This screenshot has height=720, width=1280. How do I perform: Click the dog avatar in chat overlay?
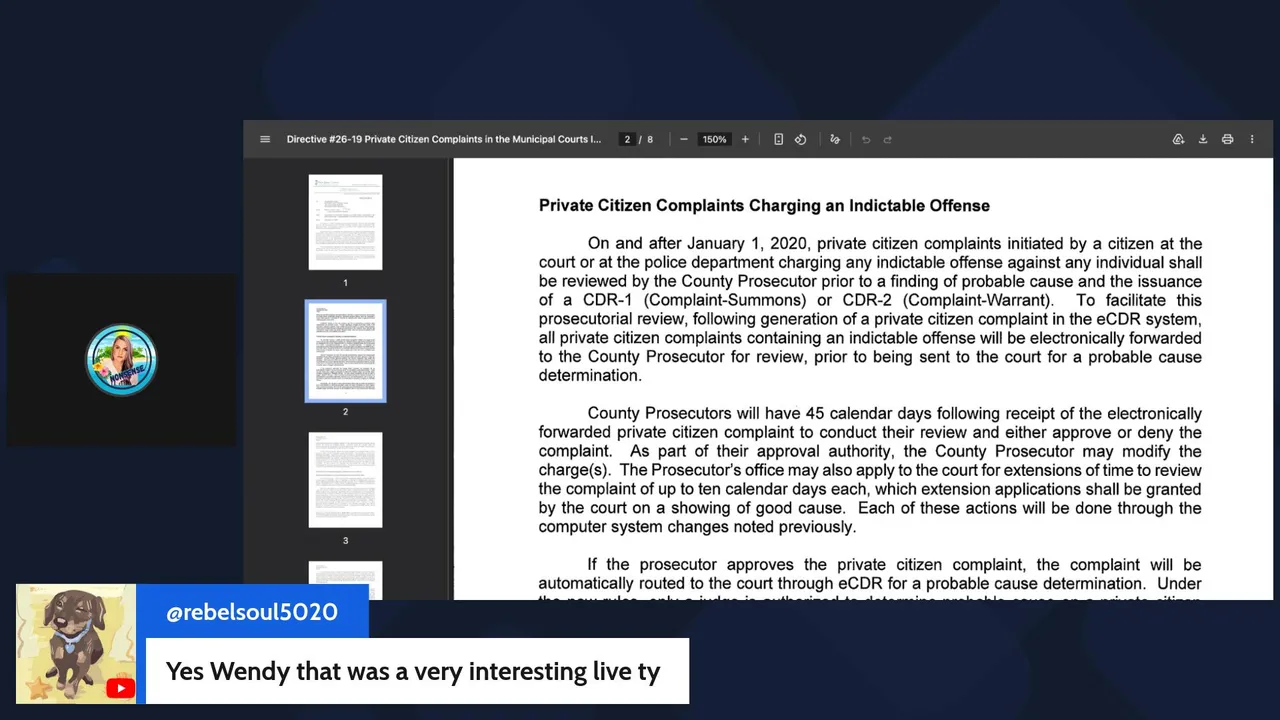click(76, 644)
